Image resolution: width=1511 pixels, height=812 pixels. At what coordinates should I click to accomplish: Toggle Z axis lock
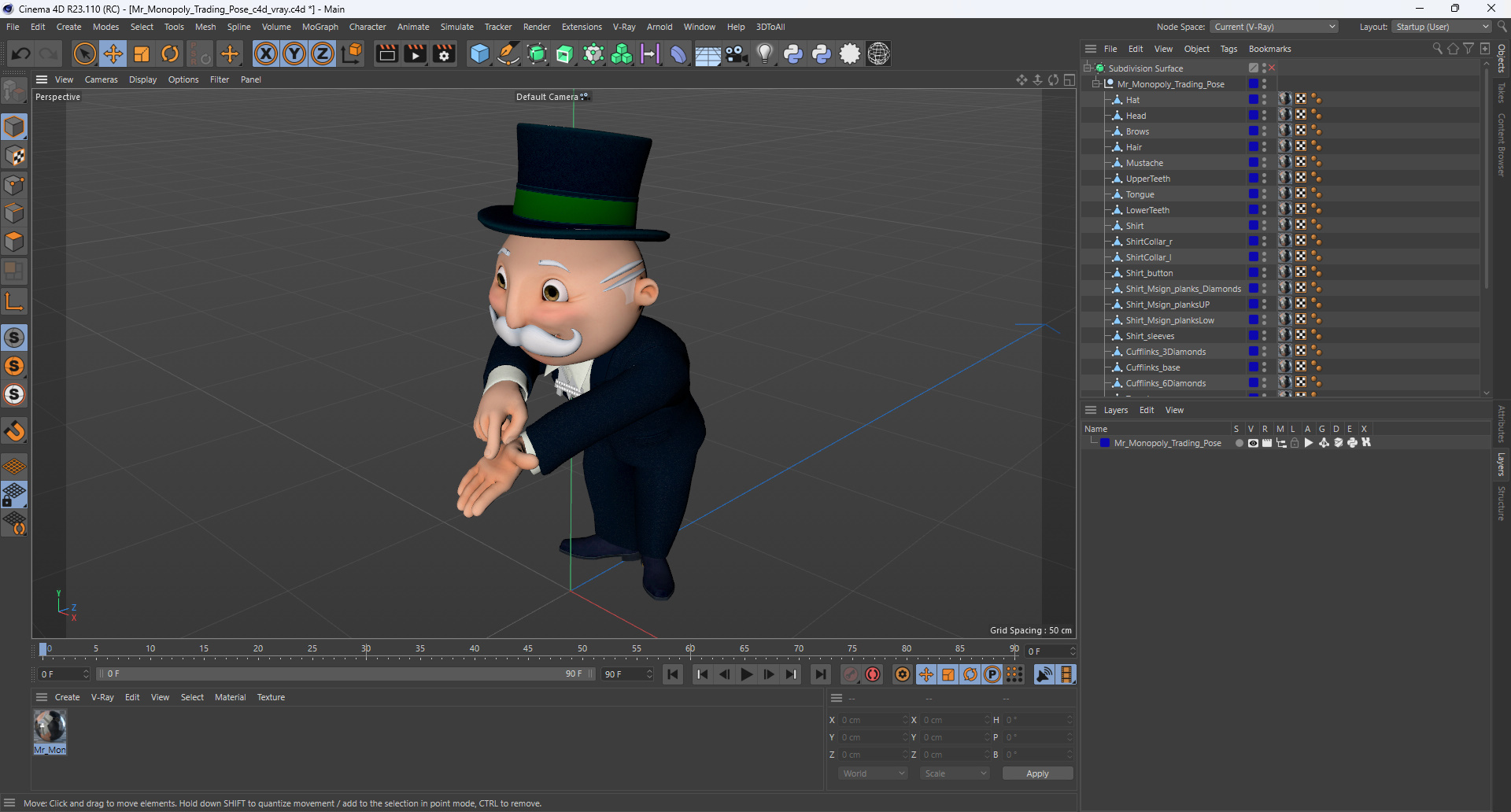click(x=323, y=54)
